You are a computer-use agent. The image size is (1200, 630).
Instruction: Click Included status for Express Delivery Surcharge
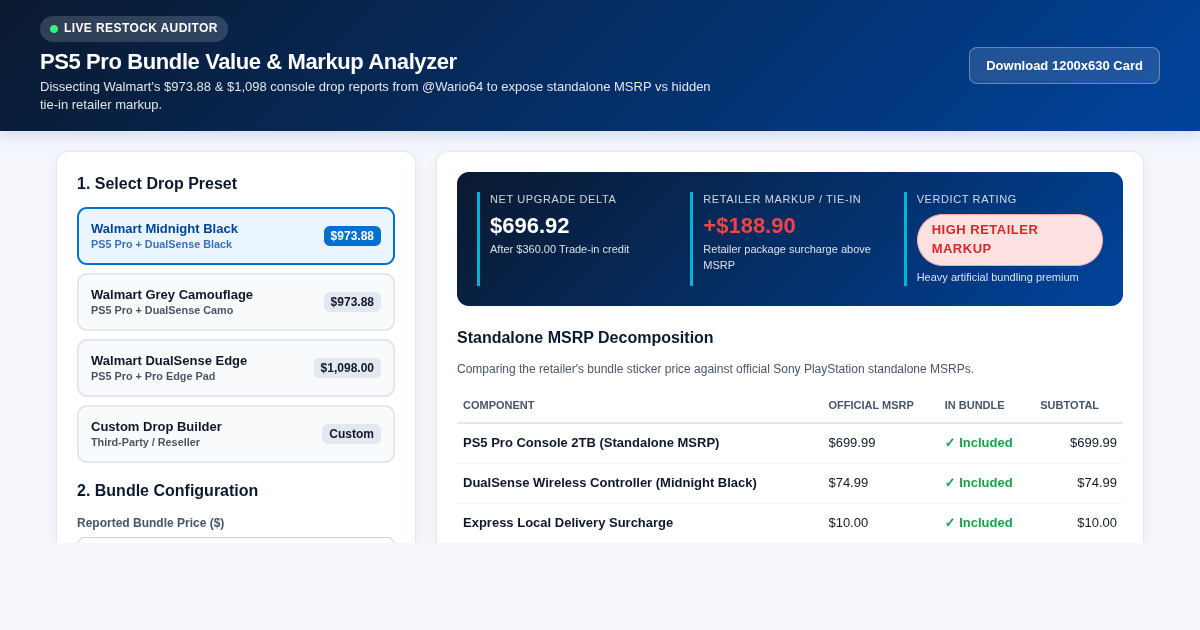(x=978, y=523)
